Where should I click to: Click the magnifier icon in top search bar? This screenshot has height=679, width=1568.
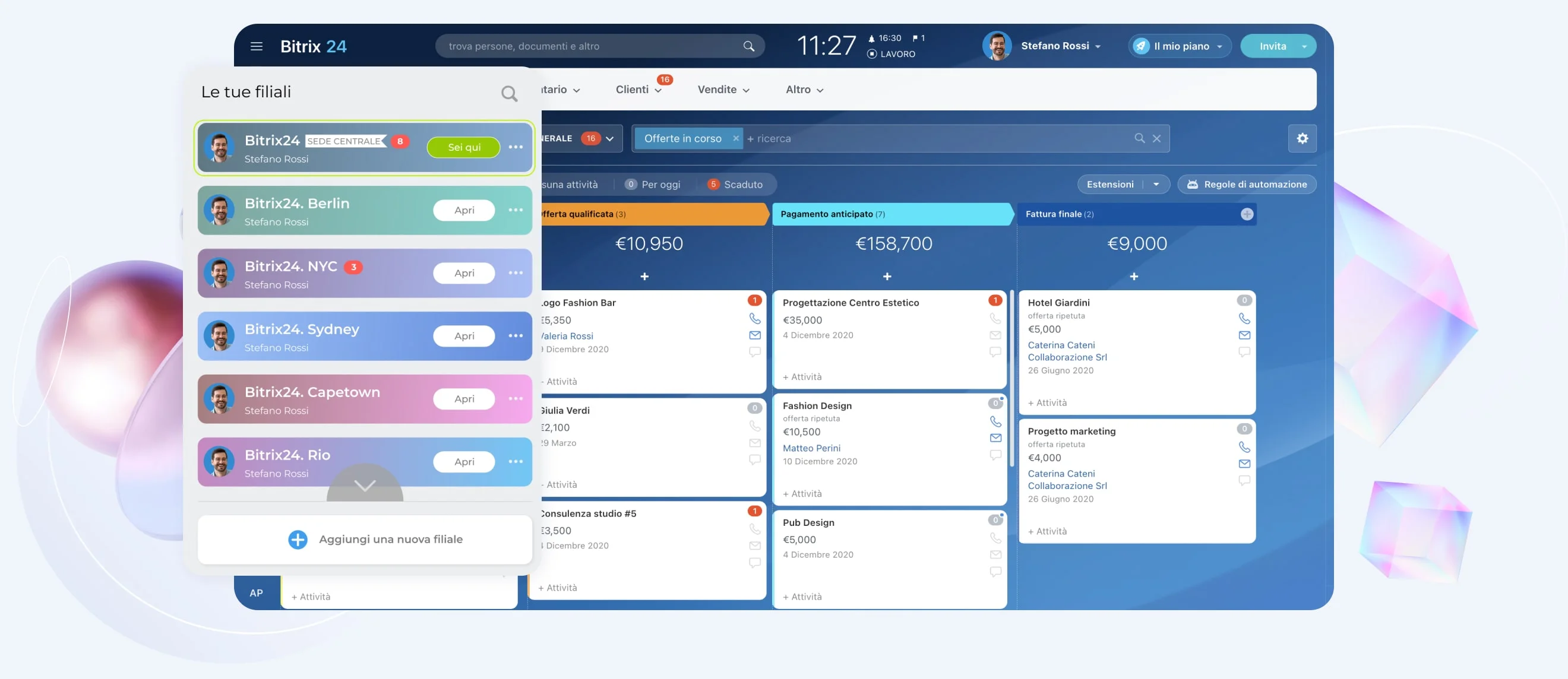[x=749, y=46]
